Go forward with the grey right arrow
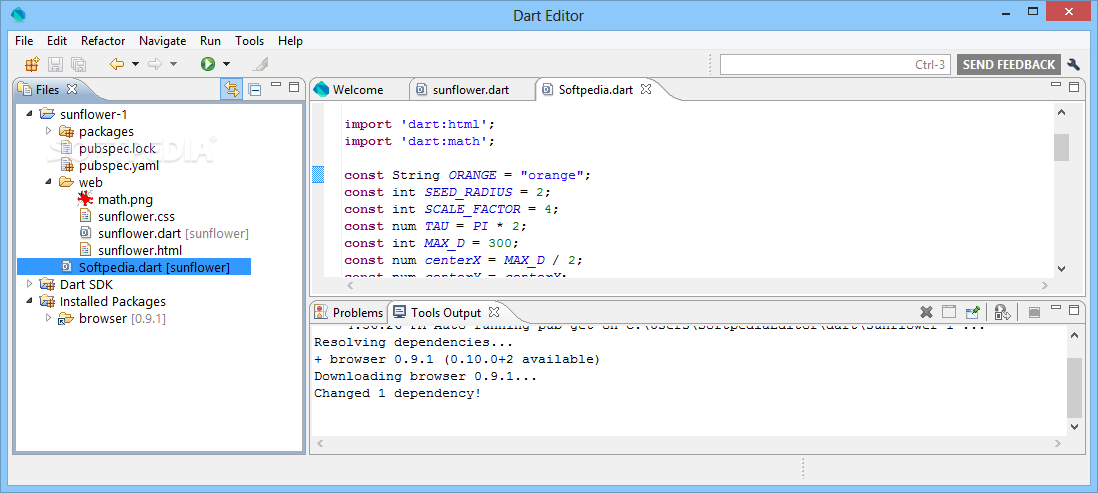The image size is (1098, 493). 155,64
